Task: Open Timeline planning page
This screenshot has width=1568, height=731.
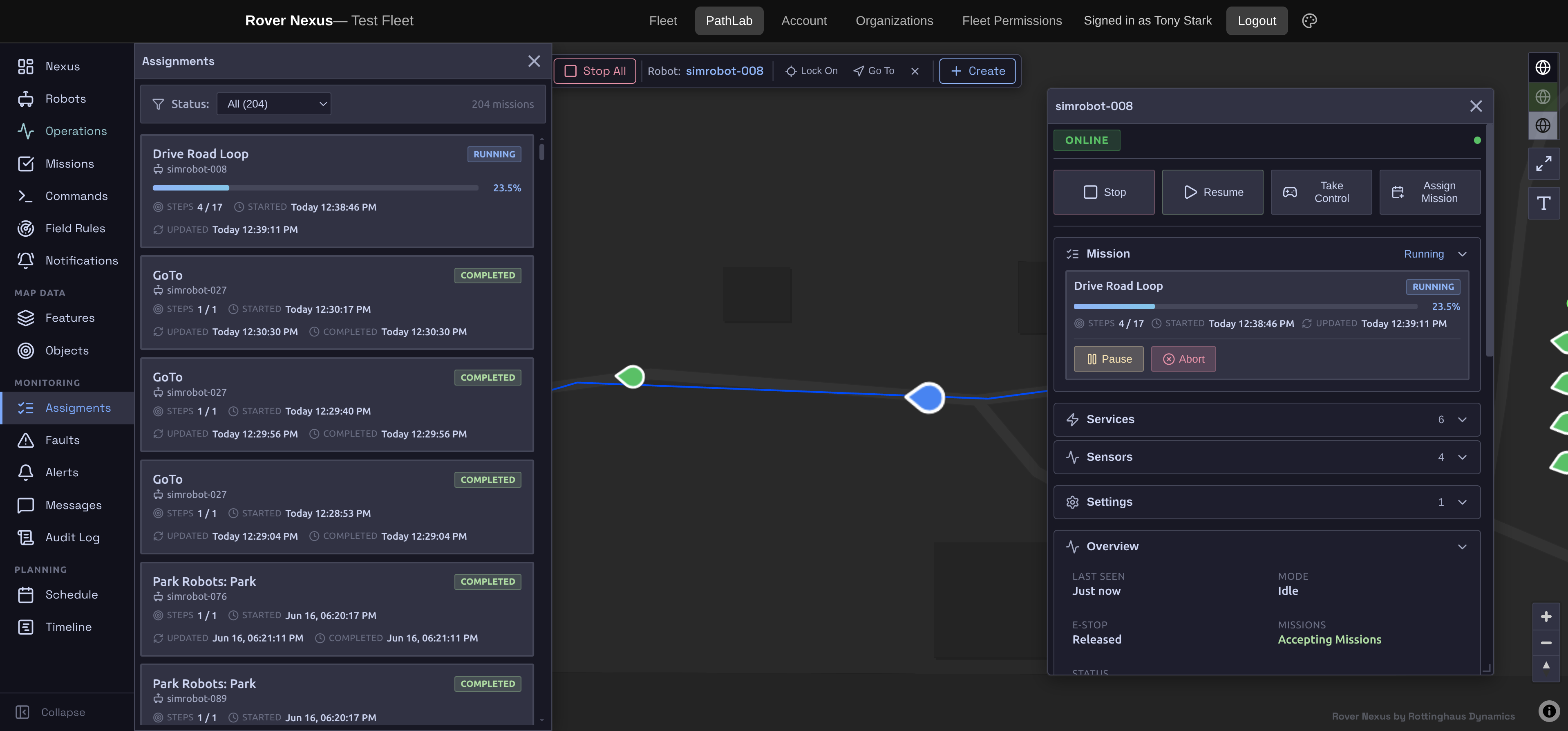Action: (x=67, y=628)
